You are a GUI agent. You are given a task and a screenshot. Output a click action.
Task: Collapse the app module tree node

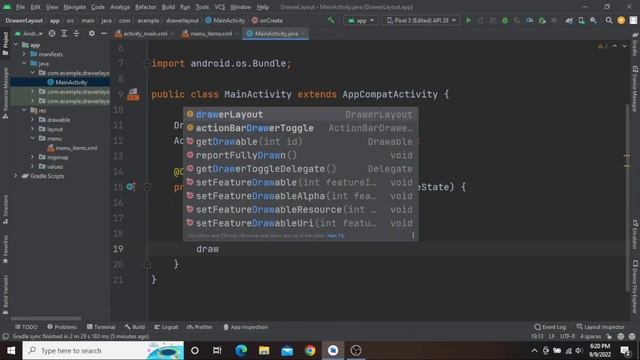tap(16, 44)
